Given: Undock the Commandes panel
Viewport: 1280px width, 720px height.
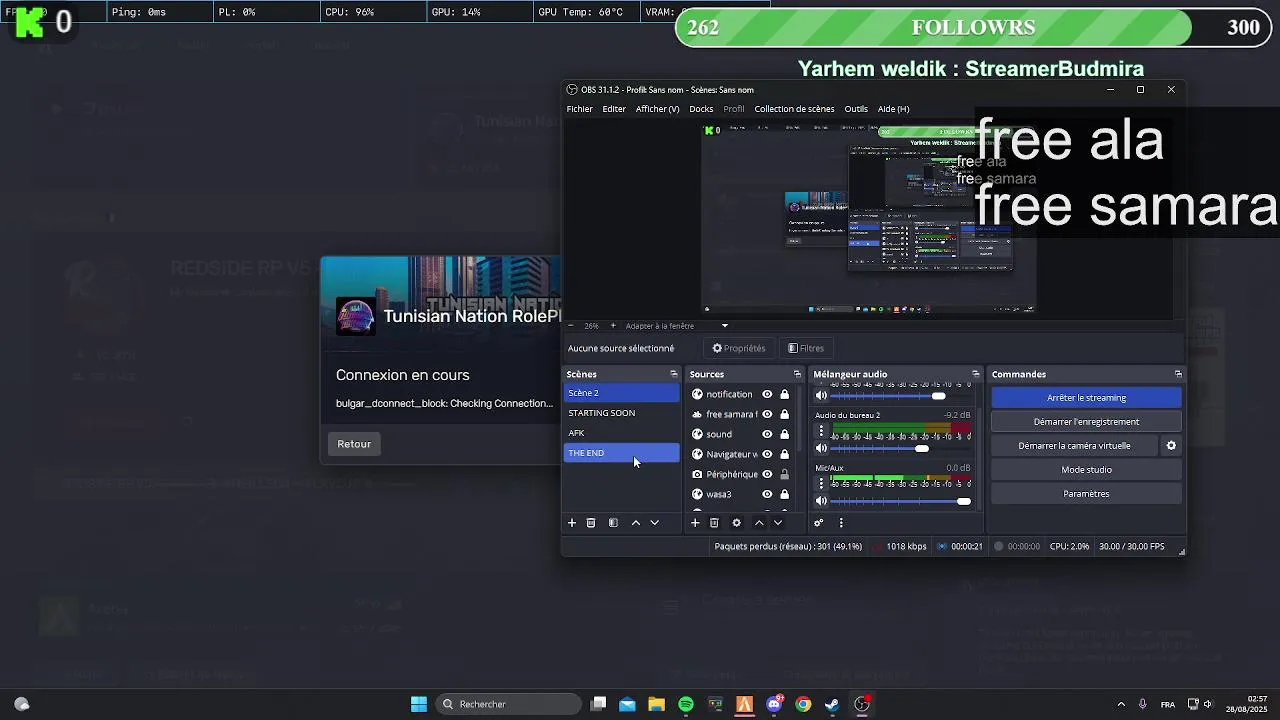Looking at the screenshot, I should coord(1178,374).
